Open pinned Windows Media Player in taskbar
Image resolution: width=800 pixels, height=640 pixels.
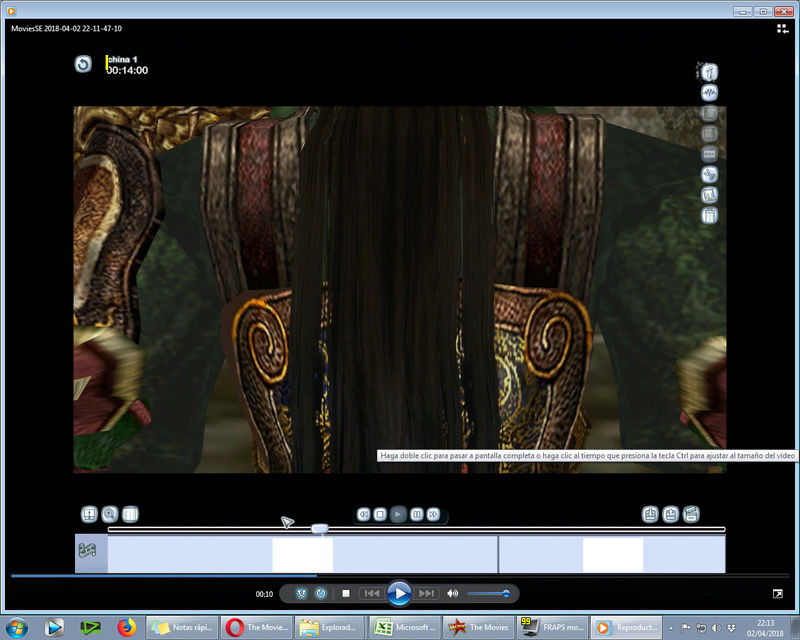[54, 627]
